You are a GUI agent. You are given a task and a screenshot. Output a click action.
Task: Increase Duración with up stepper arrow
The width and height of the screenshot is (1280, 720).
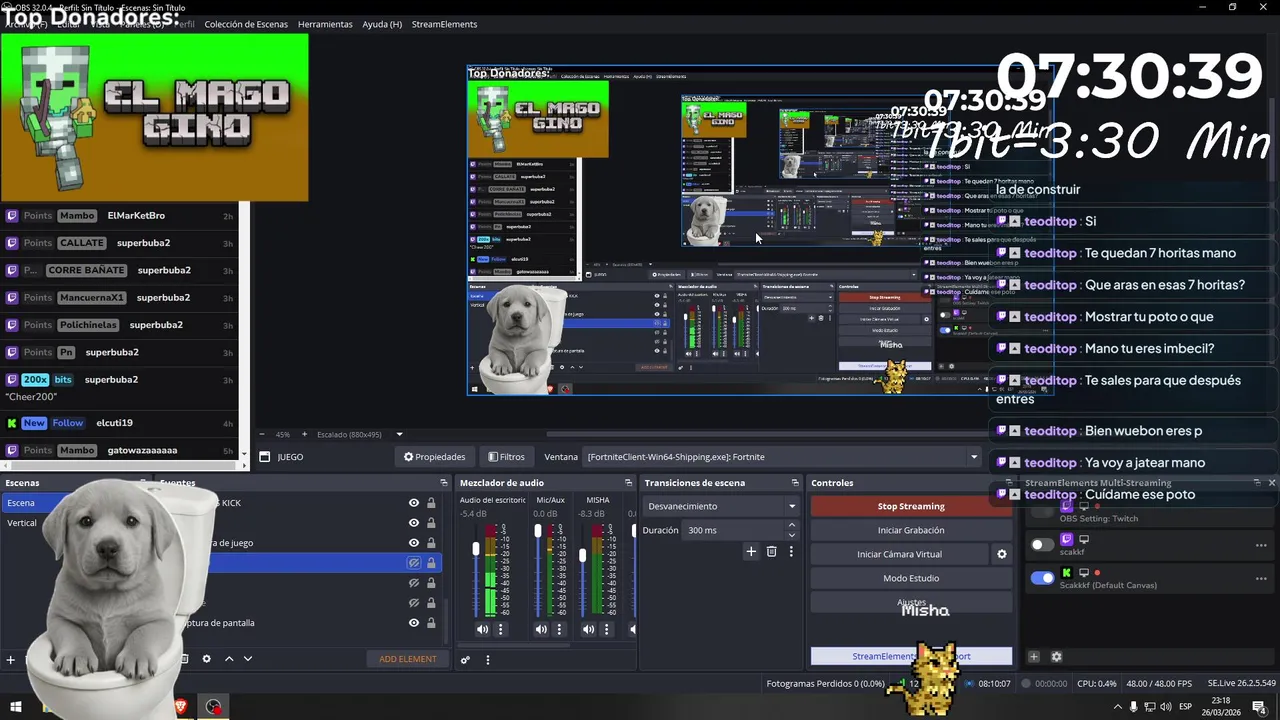(x=792, y=525)
